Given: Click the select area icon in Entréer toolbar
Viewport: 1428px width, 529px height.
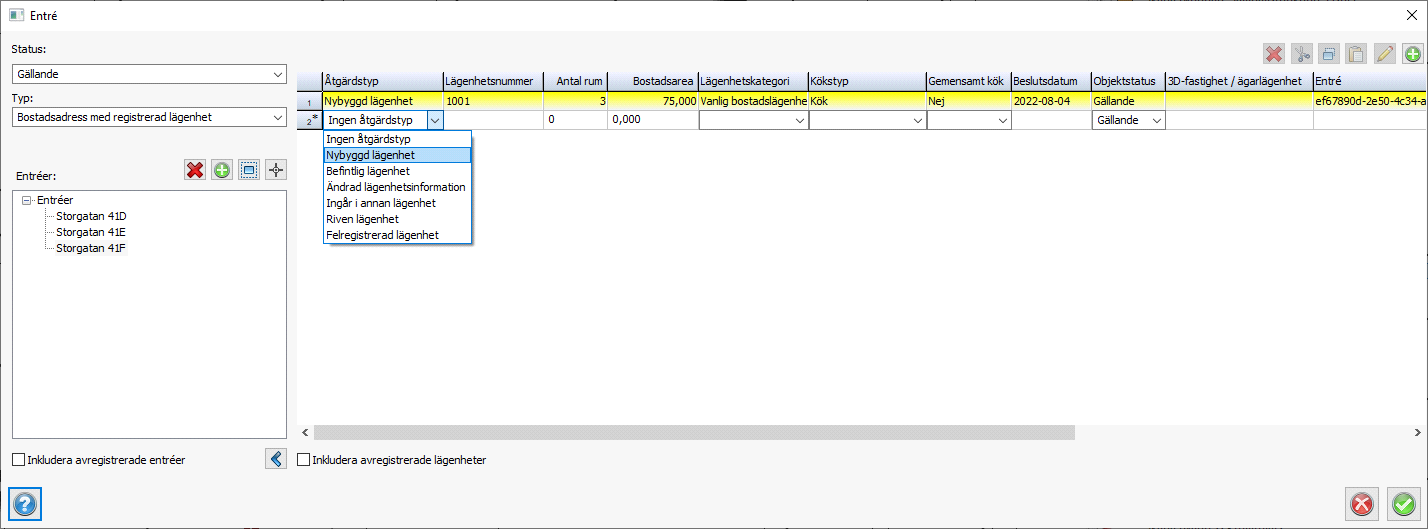Looking at the screenshot, I should coord(249,170).
